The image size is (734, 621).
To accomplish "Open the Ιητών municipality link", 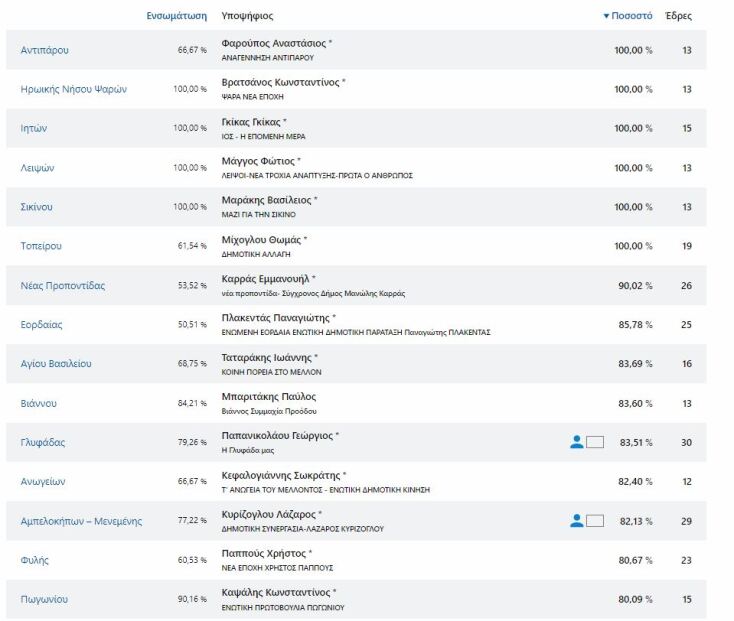I will click(x=34, y=128).
